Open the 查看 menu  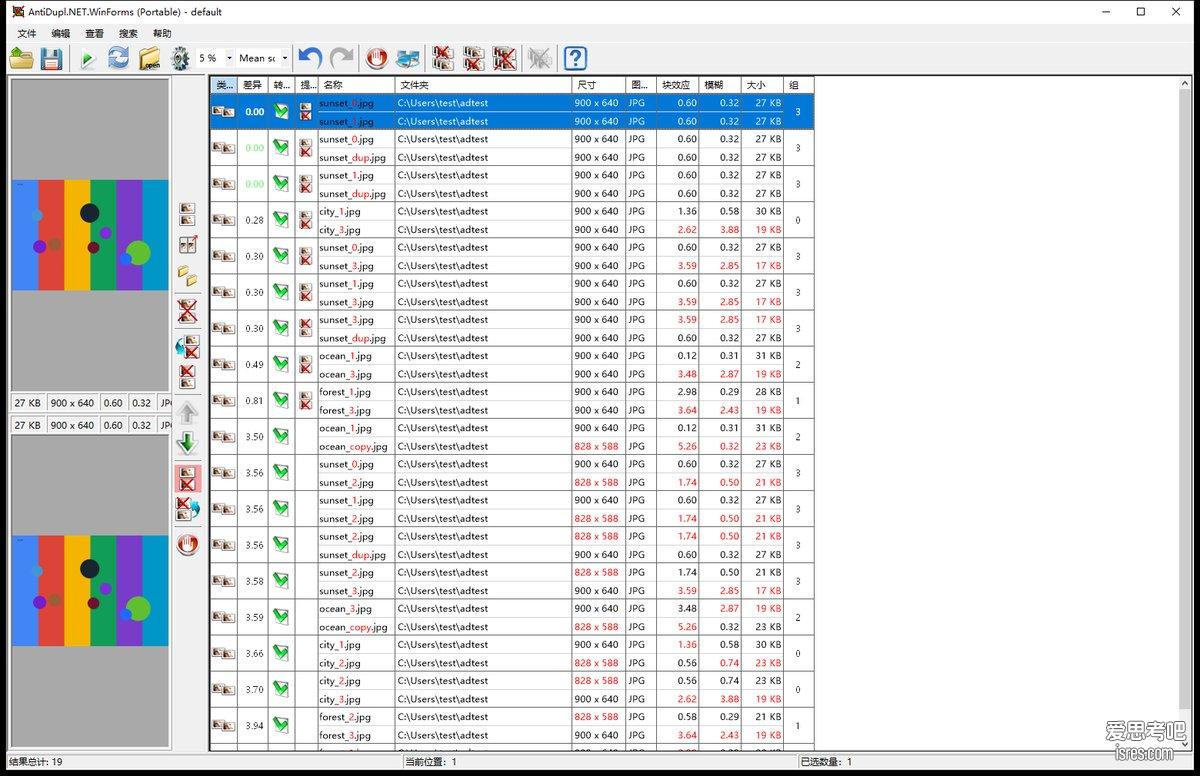[x=94, y=34]
